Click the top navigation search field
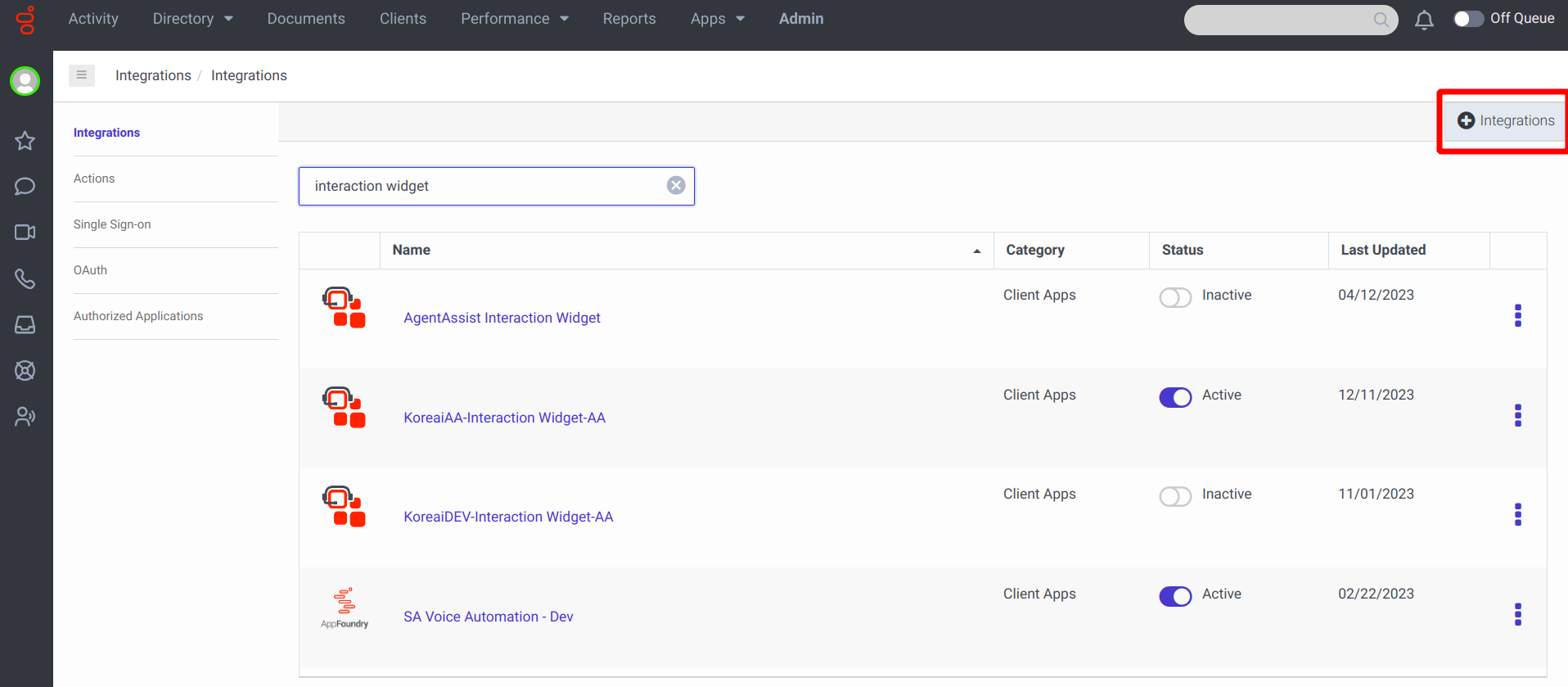The width and height of the screenshot is (1568, 687). (1279, 20)
